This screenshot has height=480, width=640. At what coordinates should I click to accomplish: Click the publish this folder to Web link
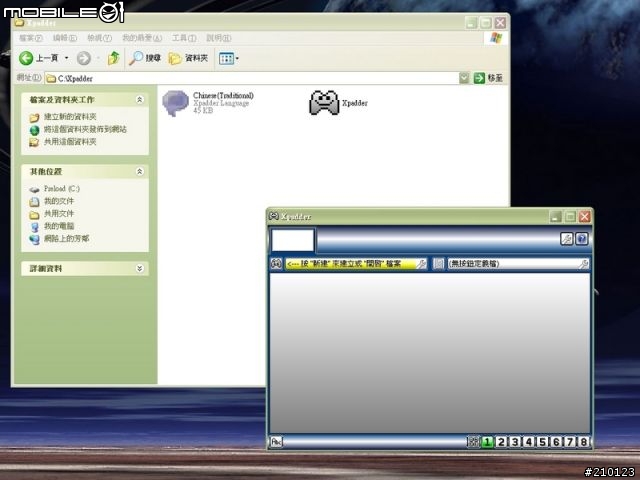tap(85, 129)
